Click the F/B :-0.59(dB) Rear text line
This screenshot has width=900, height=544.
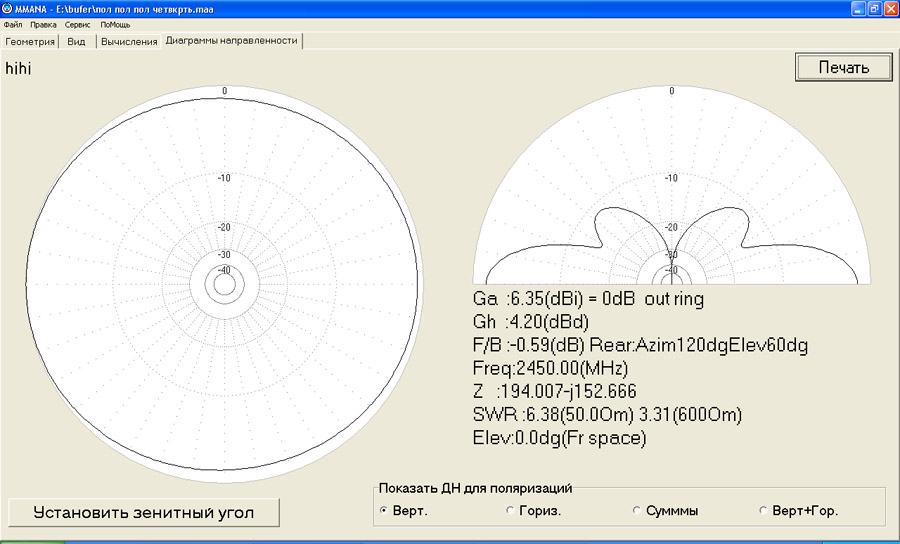click(x=640, y=345)
